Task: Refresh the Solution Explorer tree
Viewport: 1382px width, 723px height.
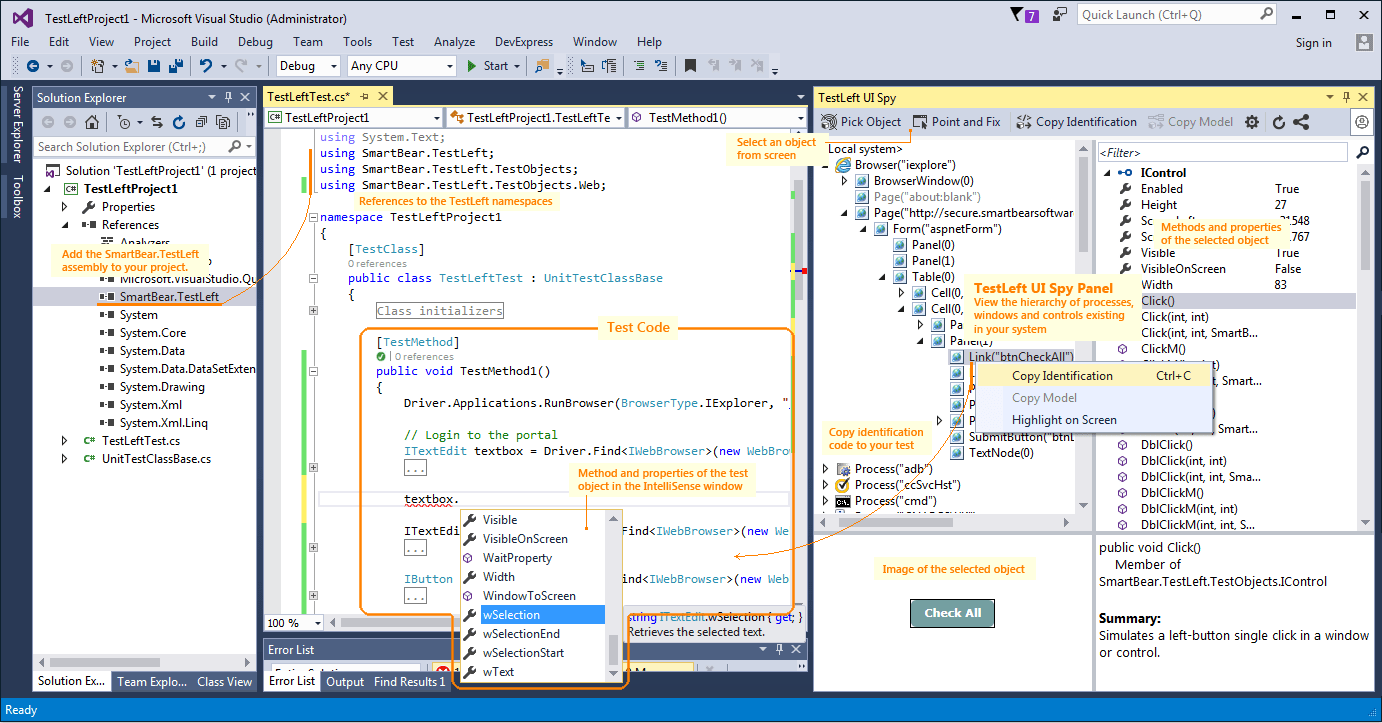Action: click(x=178, y=121)
